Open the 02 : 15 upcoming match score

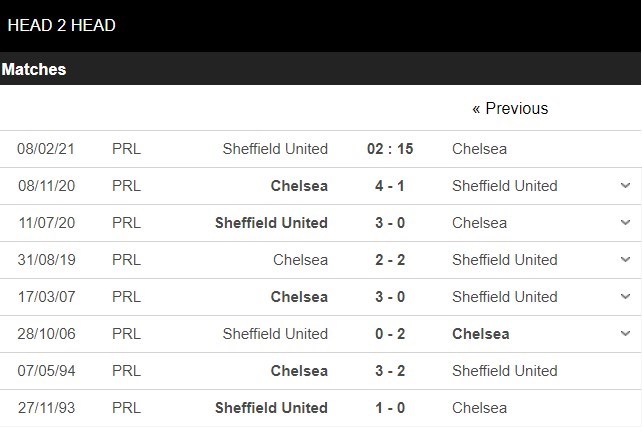pos(389,149)
